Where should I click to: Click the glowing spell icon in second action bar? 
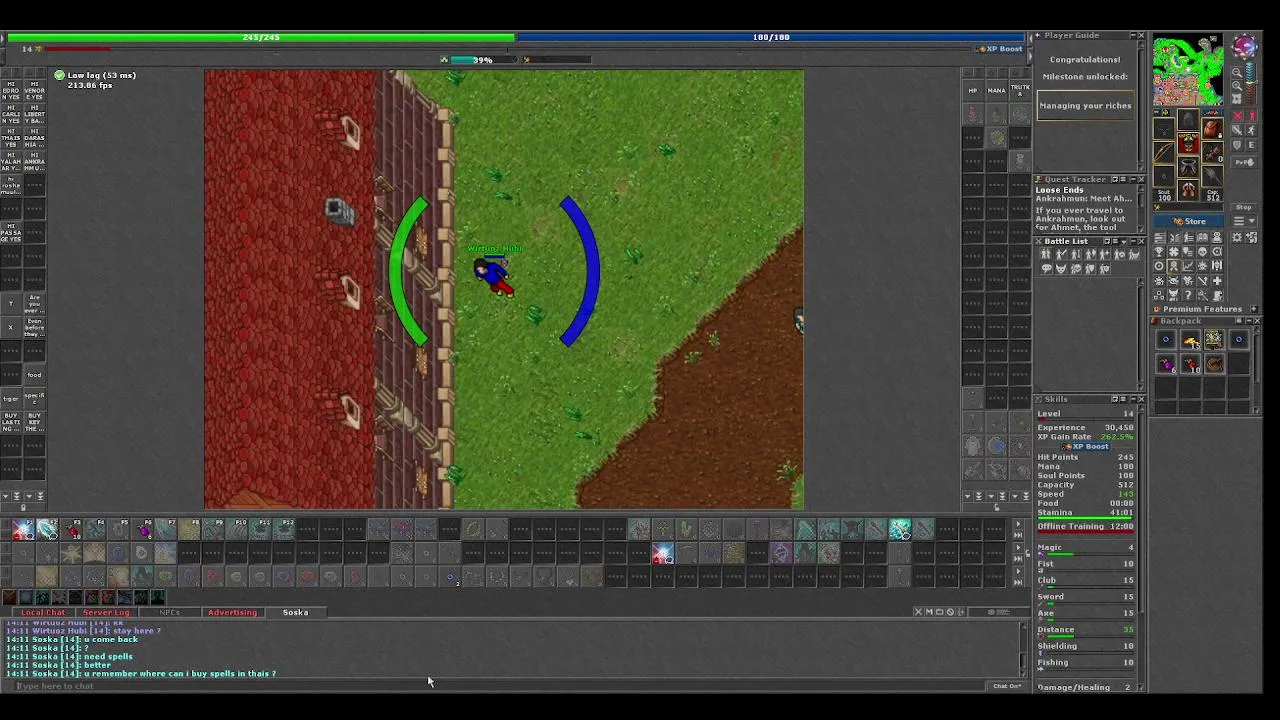663,554
